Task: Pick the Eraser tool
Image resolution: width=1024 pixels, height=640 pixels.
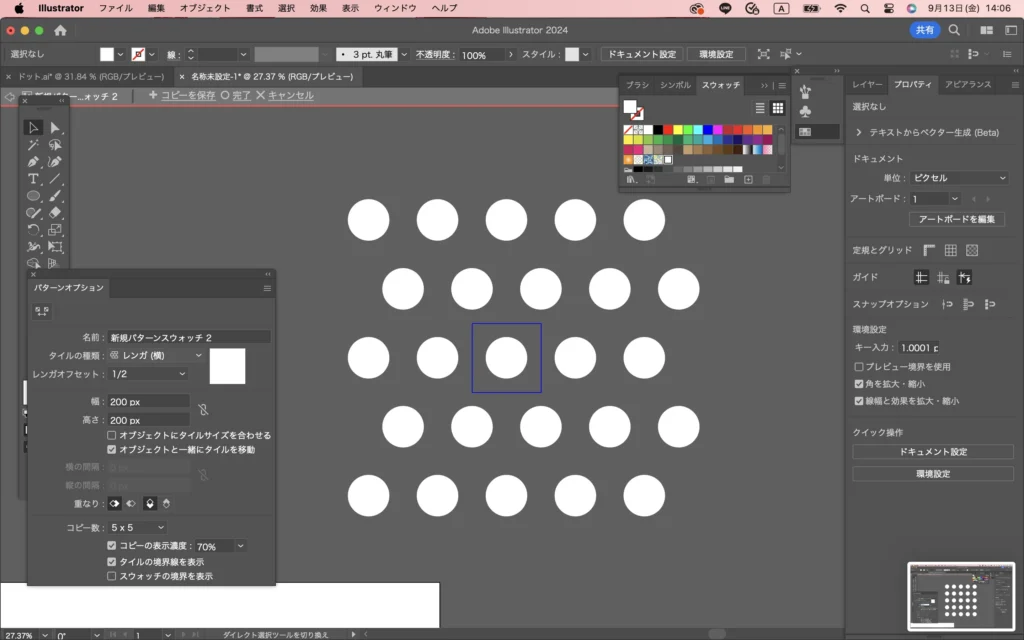Action: (55, 212)
